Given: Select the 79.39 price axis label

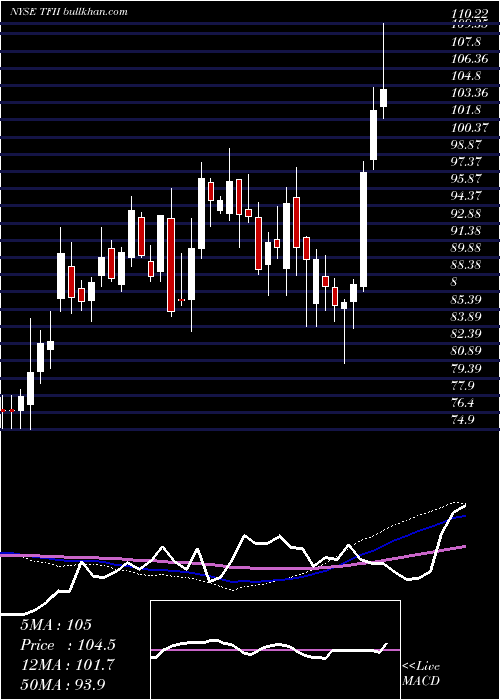Looking at the screenshot, I should click(x=466, y=368).
